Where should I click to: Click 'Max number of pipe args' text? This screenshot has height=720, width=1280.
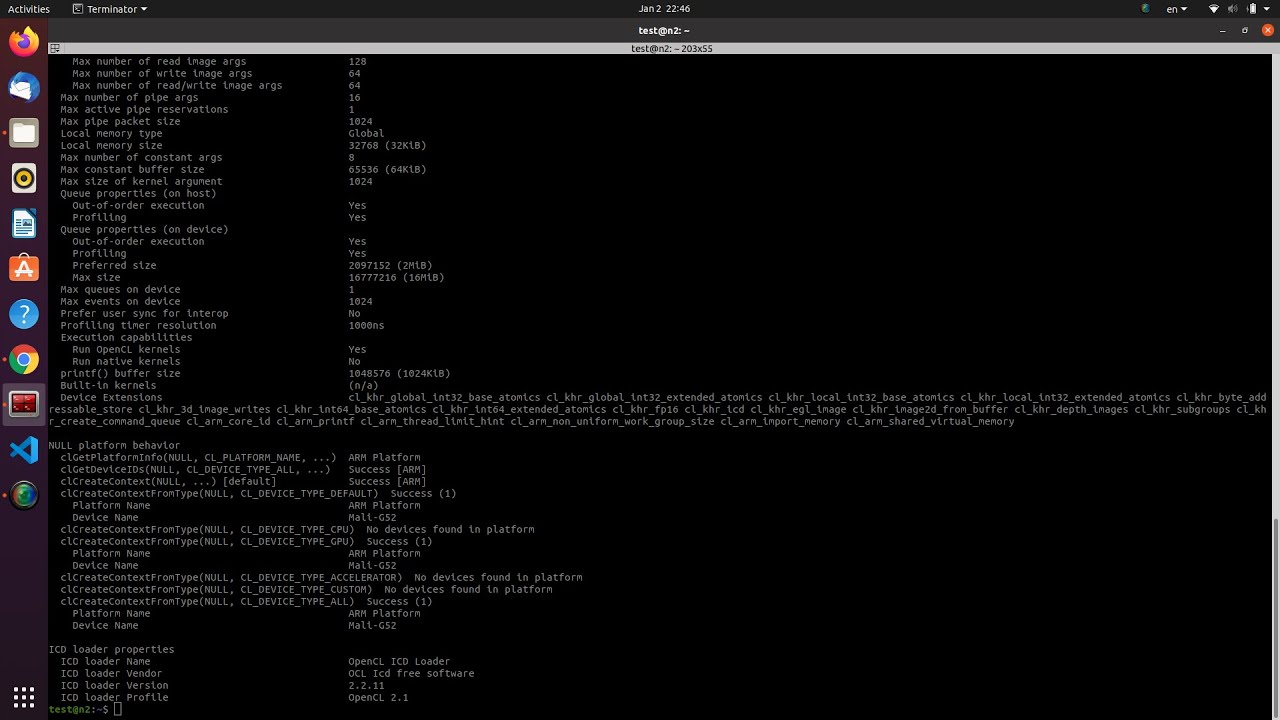click(x=129, y=97)
